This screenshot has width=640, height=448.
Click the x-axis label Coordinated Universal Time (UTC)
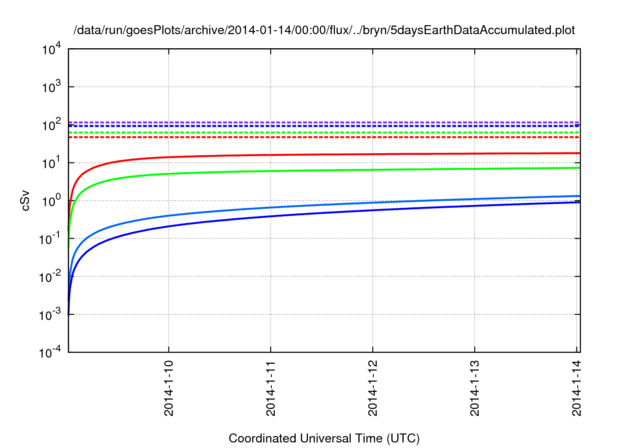pos(324,438)
